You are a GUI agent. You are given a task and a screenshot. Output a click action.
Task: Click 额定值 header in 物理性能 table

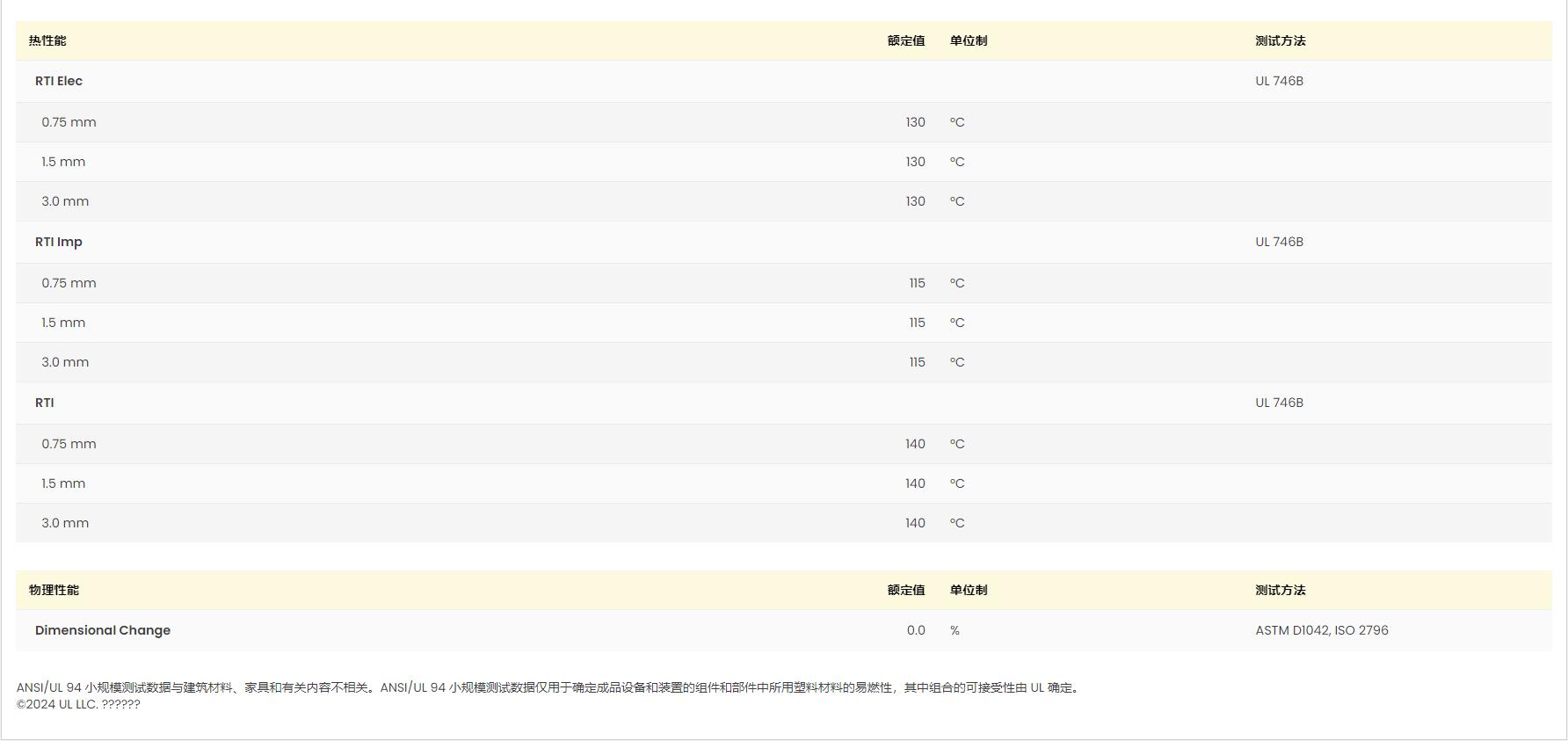point(906,590)
